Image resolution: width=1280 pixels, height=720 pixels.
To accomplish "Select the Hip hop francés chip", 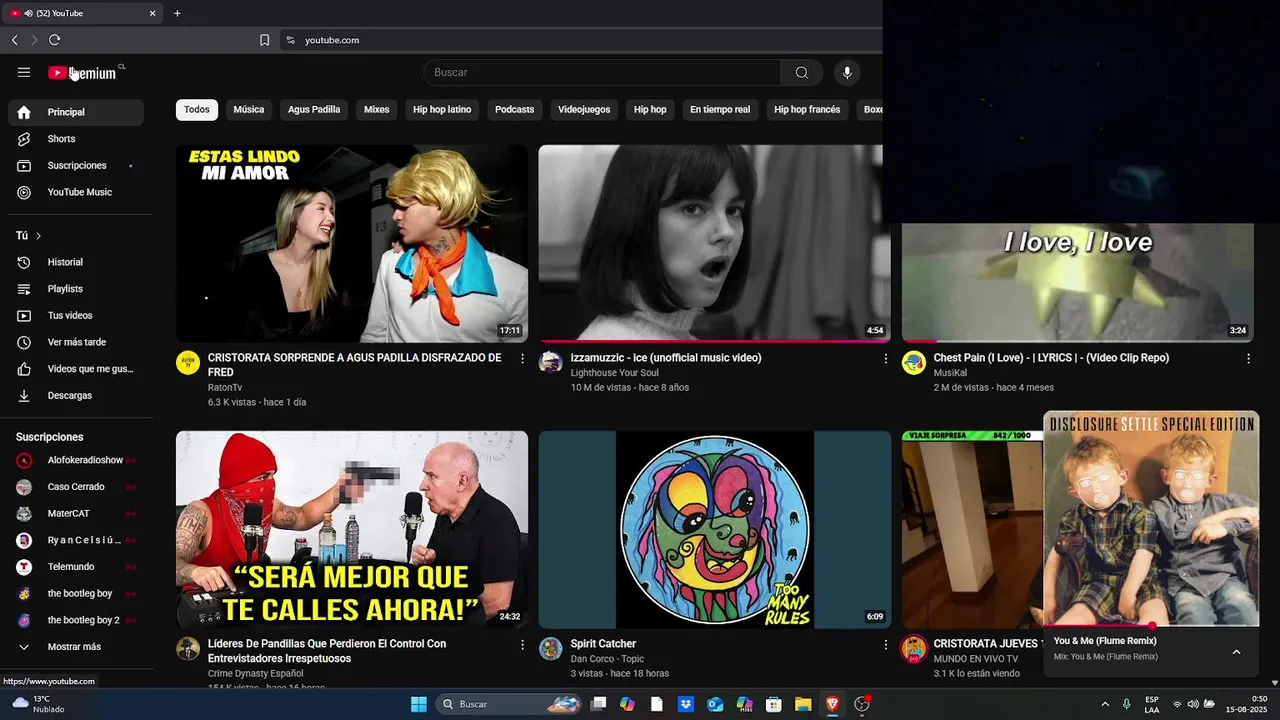I will tap(807, 110).
